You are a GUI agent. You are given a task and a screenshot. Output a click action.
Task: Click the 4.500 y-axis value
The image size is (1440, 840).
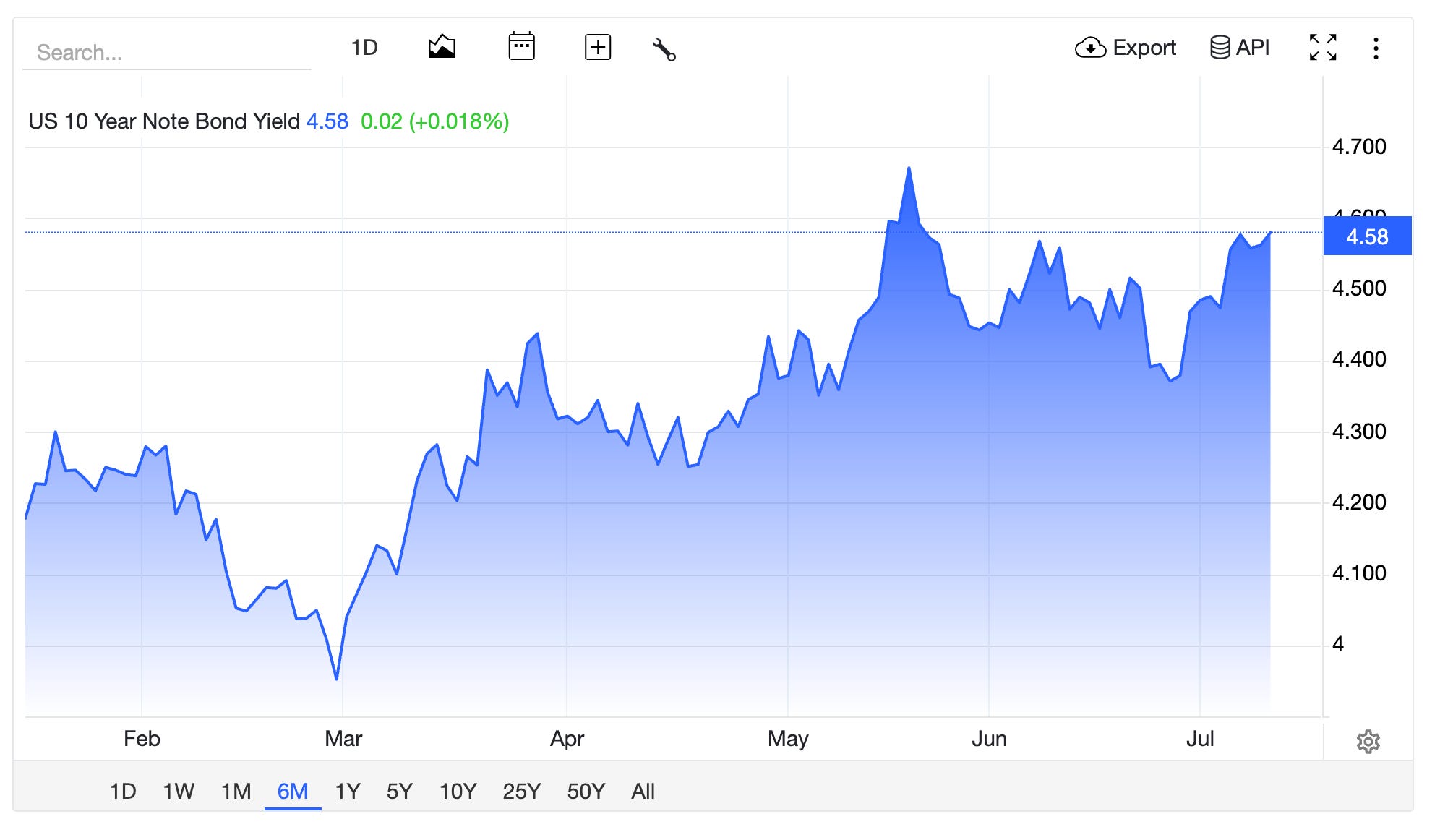(1359, 288)
